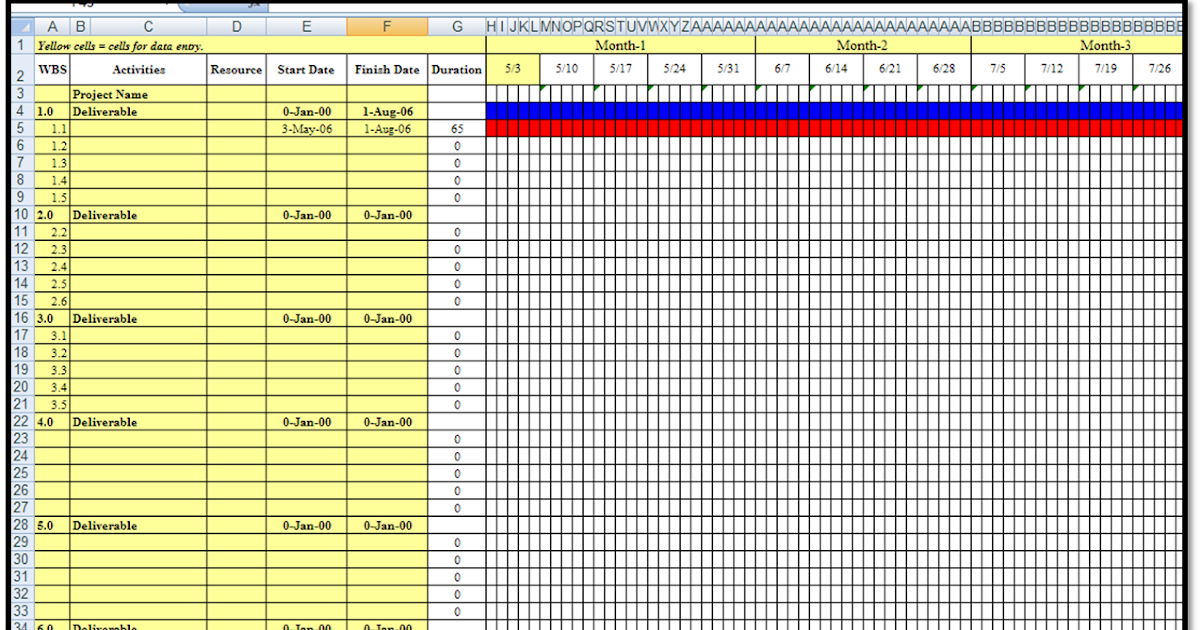This screenshot has width=1200, height=630.
Task: Click finish date 0-Jan-00 in row 16
Action: pyautogui.click(x=387, y=319)
